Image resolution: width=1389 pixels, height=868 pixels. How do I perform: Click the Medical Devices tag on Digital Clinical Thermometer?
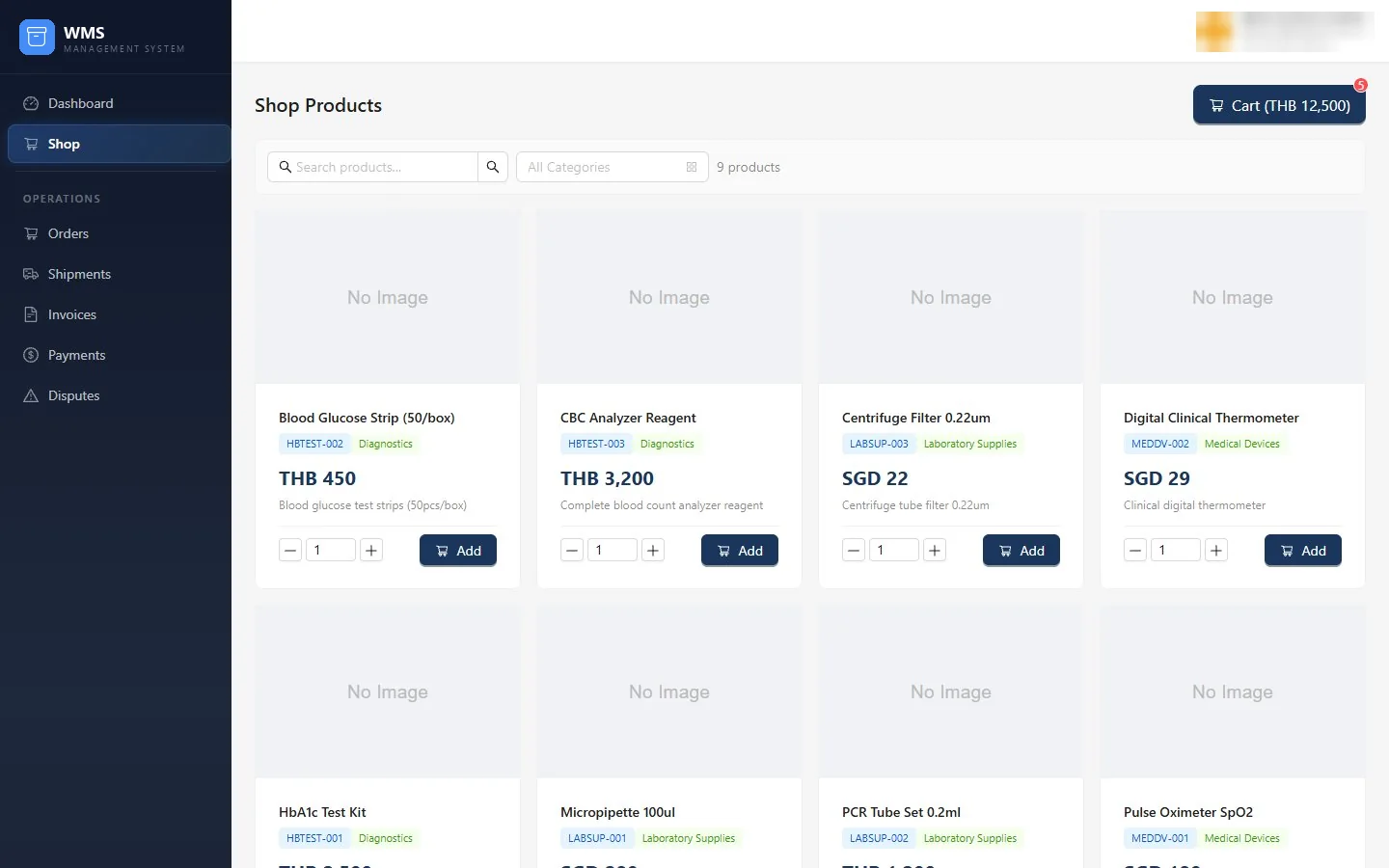pyautogui.click(x=1242, y=445)
